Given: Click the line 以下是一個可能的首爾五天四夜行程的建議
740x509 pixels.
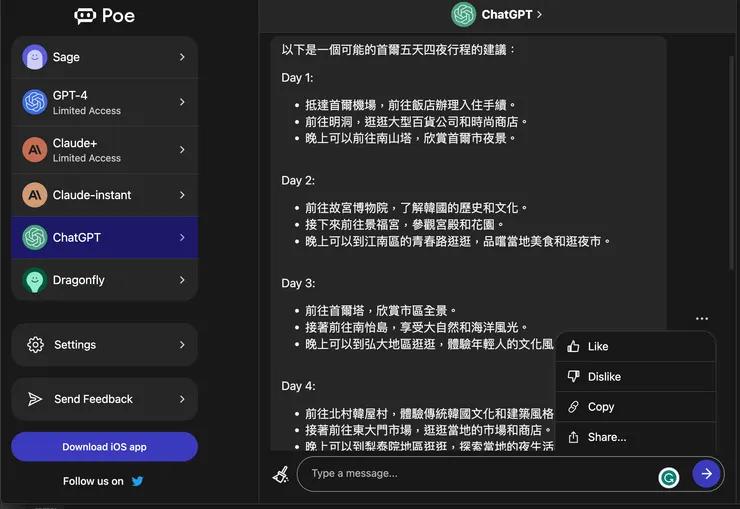Looking at the screenshot, I should 397,50.
